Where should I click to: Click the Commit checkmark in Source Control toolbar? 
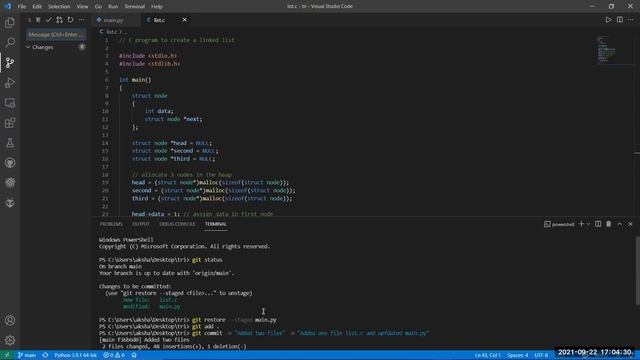tap(49, 20)
